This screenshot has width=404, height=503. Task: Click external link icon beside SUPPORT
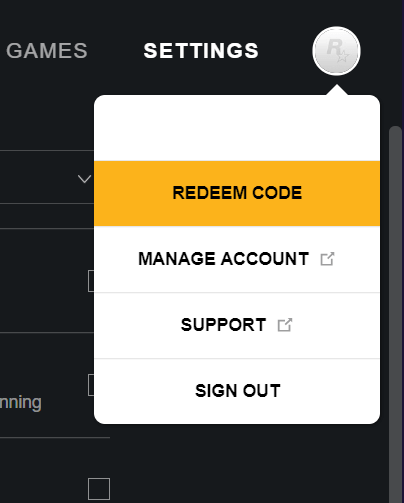[x=285, y=325]
